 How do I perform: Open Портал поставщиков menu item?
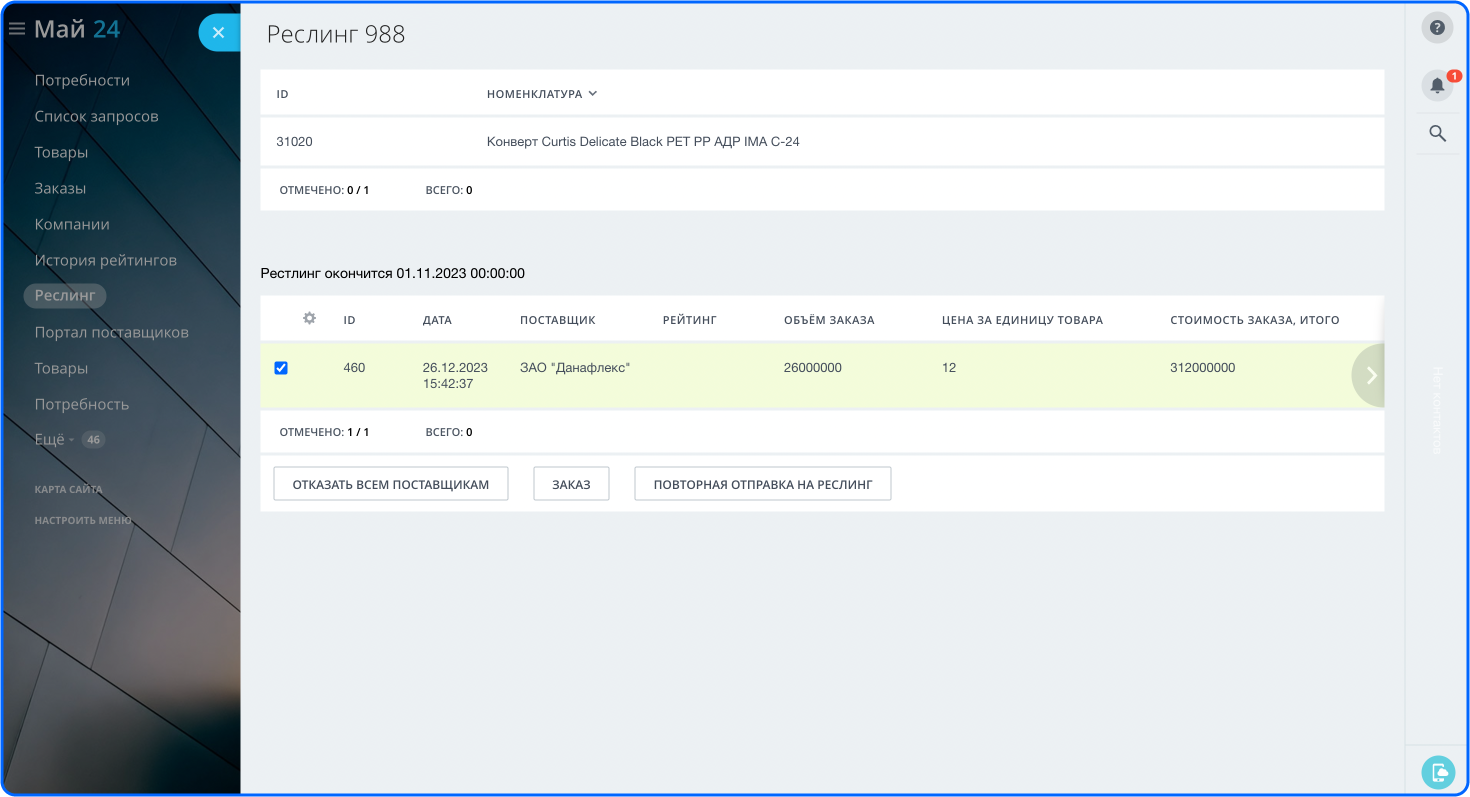click(111, 332)
